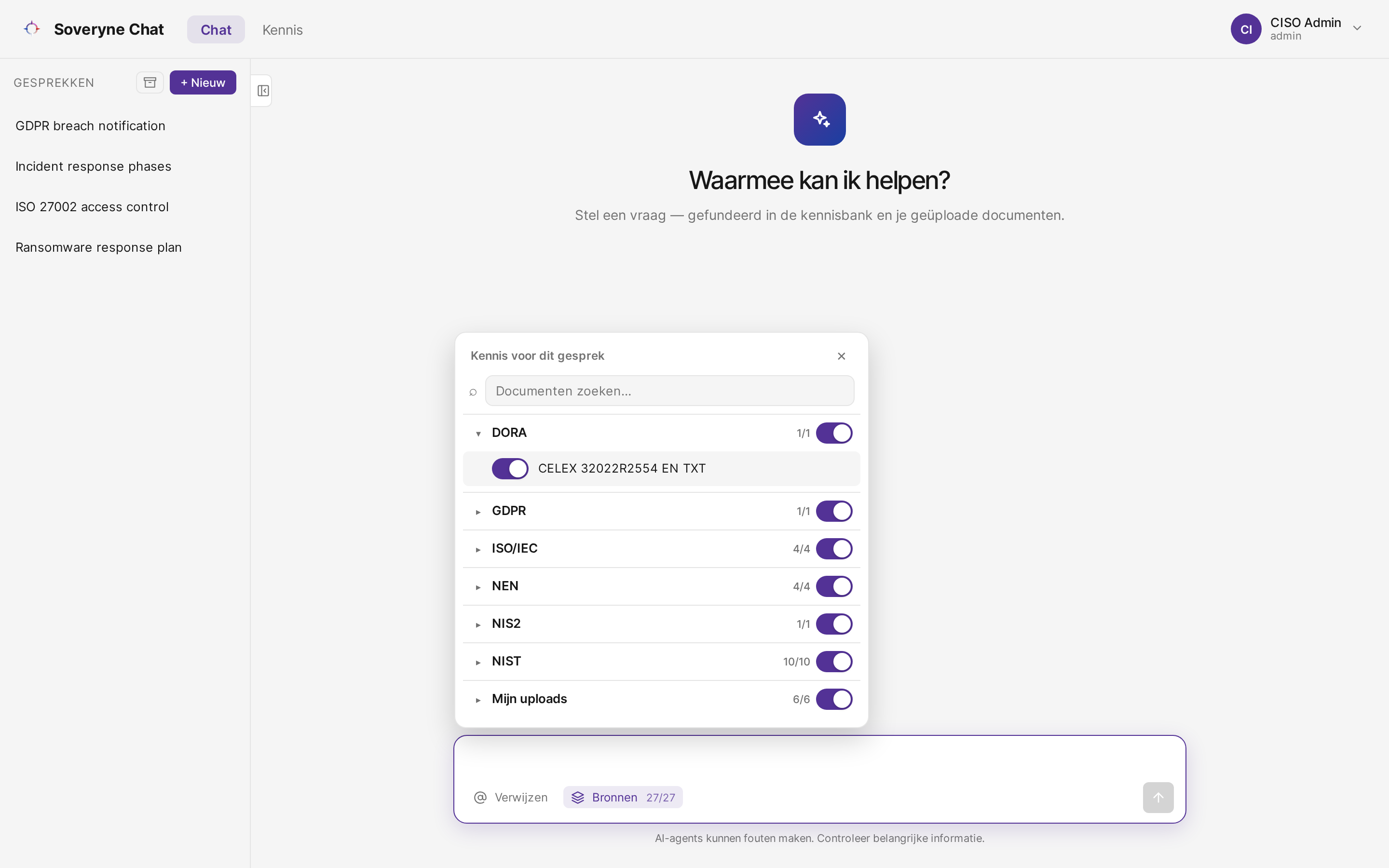
Task: Expand the Mijn uploads arrow
Action: (x=478, y=700)
